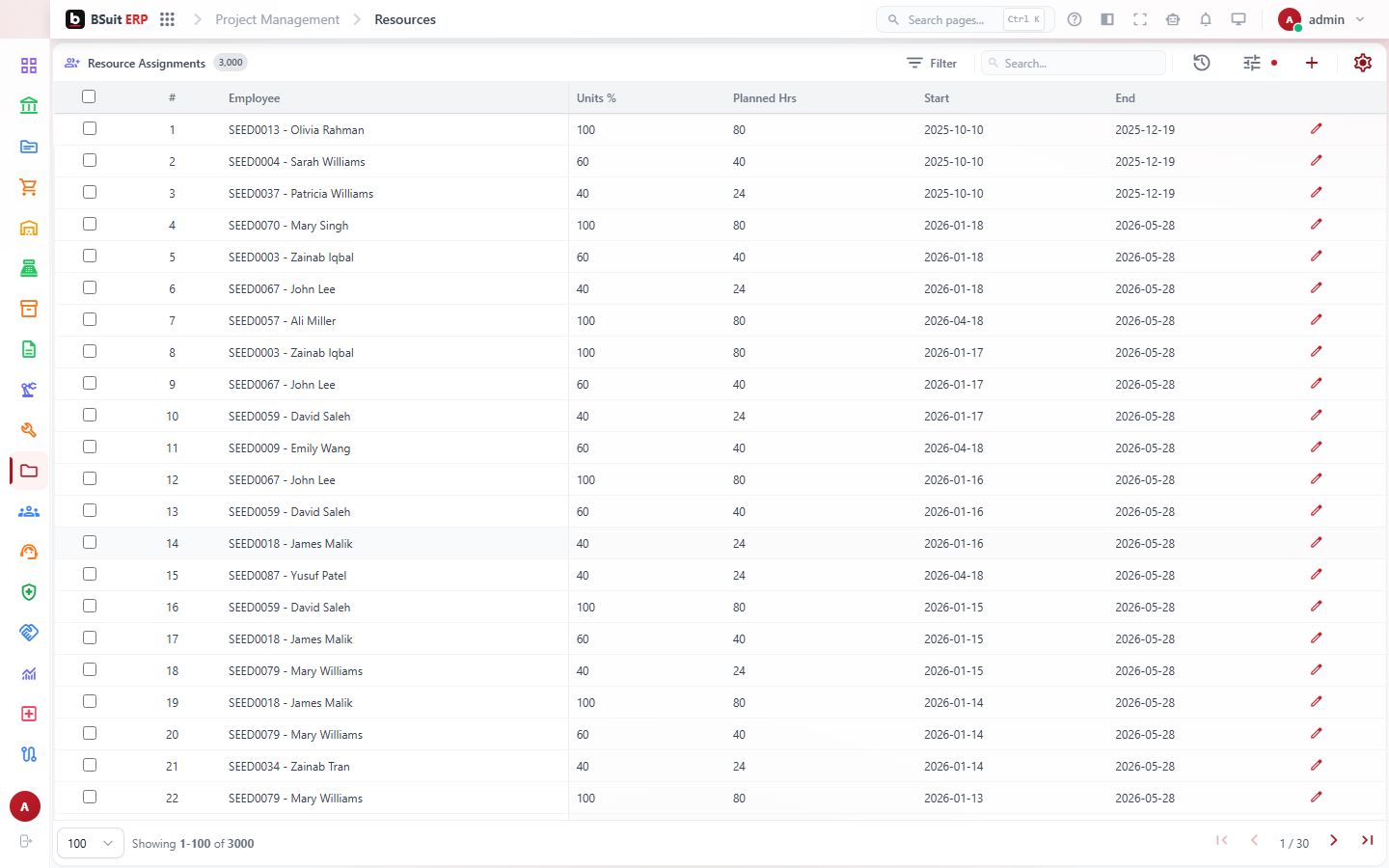Go to next page arrow

pos(1334,841)
